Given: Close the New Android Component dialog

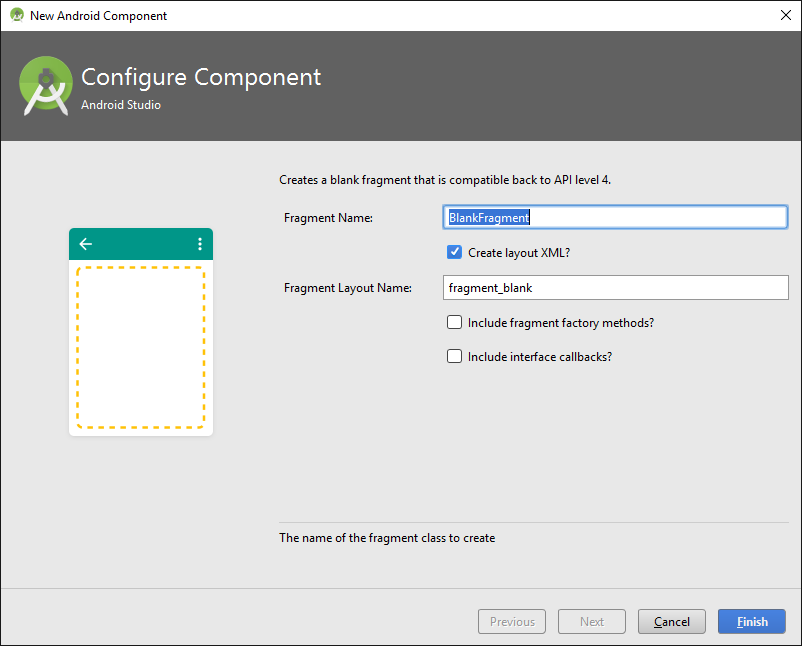Looking at the screenshot, I should [785, 15].
